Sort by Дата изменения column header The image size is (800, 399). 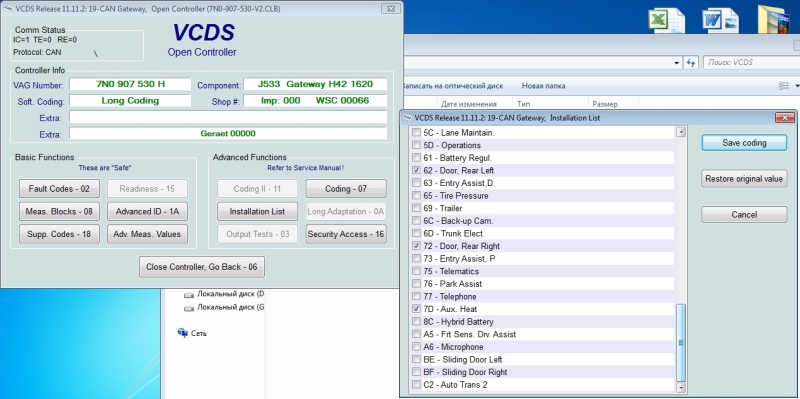[x=468, y=104]
